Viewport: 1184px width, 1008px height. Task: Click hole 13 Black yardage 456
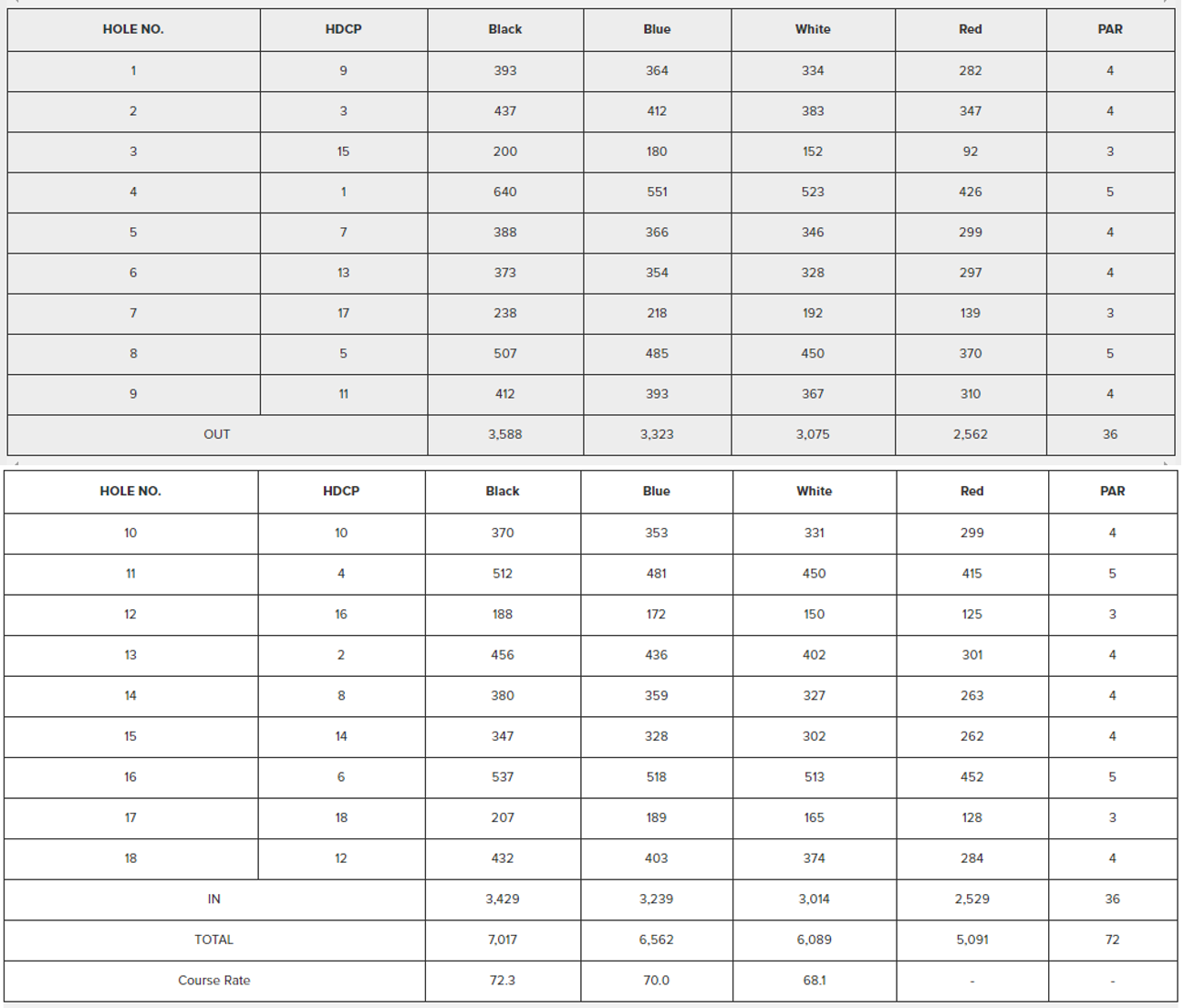[503, 654]
